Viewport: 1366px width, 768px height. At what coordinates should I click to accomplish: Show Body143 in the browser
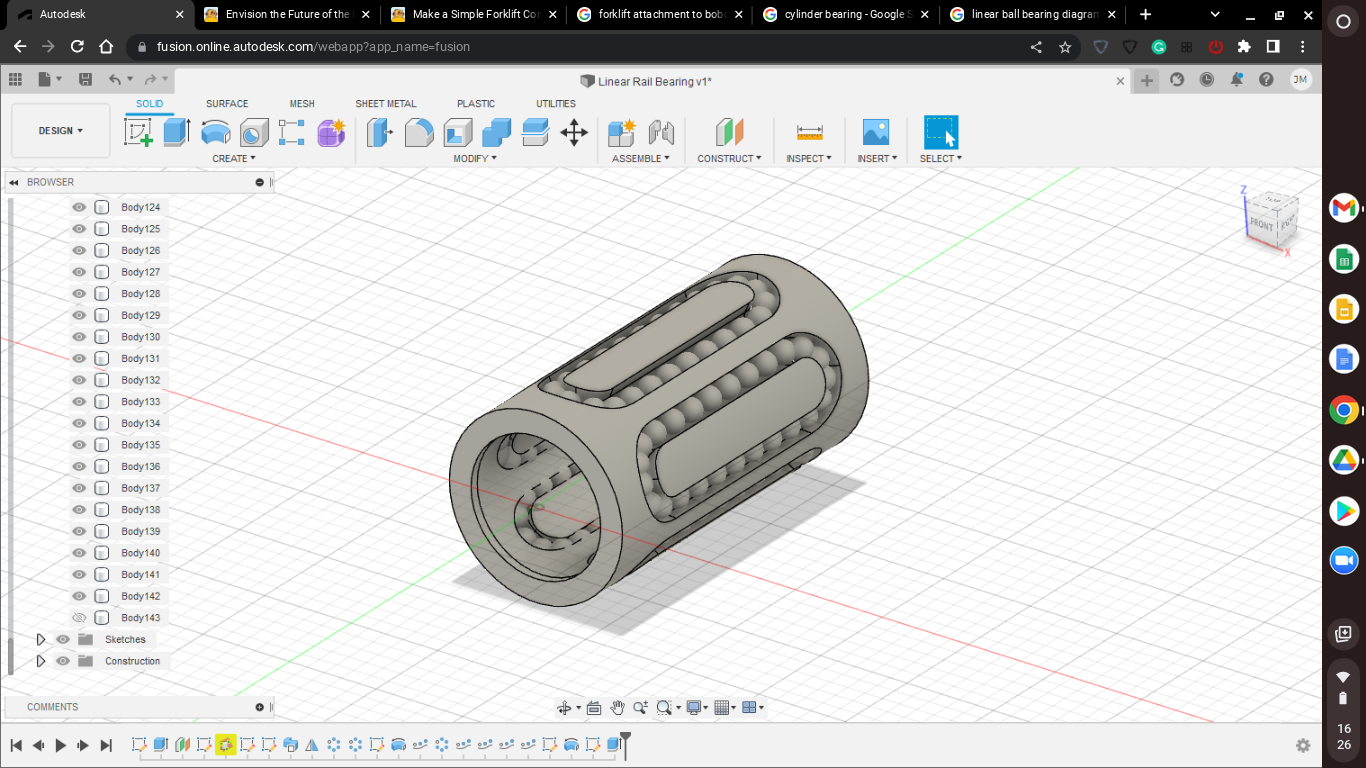(78, 617)
